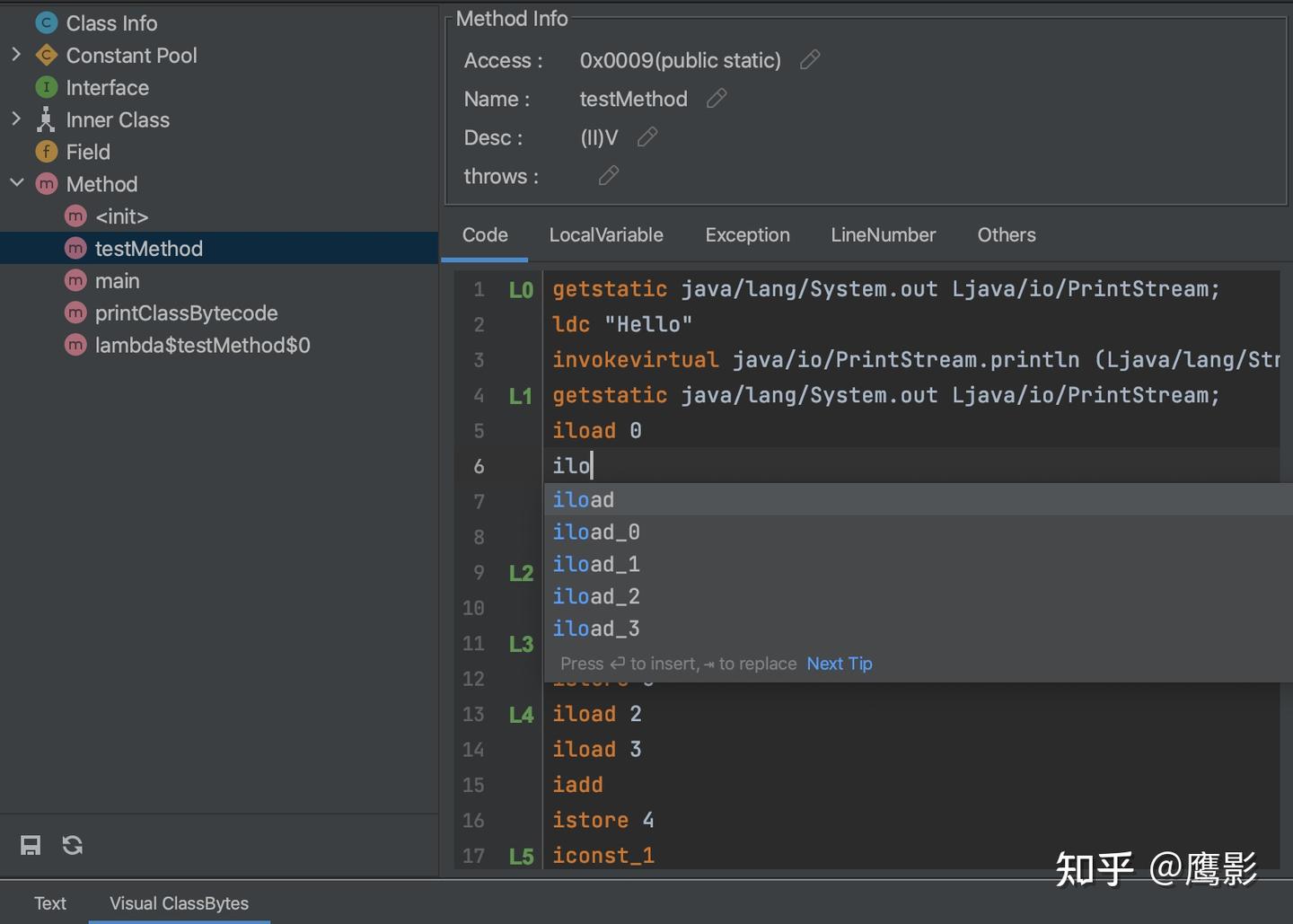Expand the Inner Class tree node

click(16, 119)
